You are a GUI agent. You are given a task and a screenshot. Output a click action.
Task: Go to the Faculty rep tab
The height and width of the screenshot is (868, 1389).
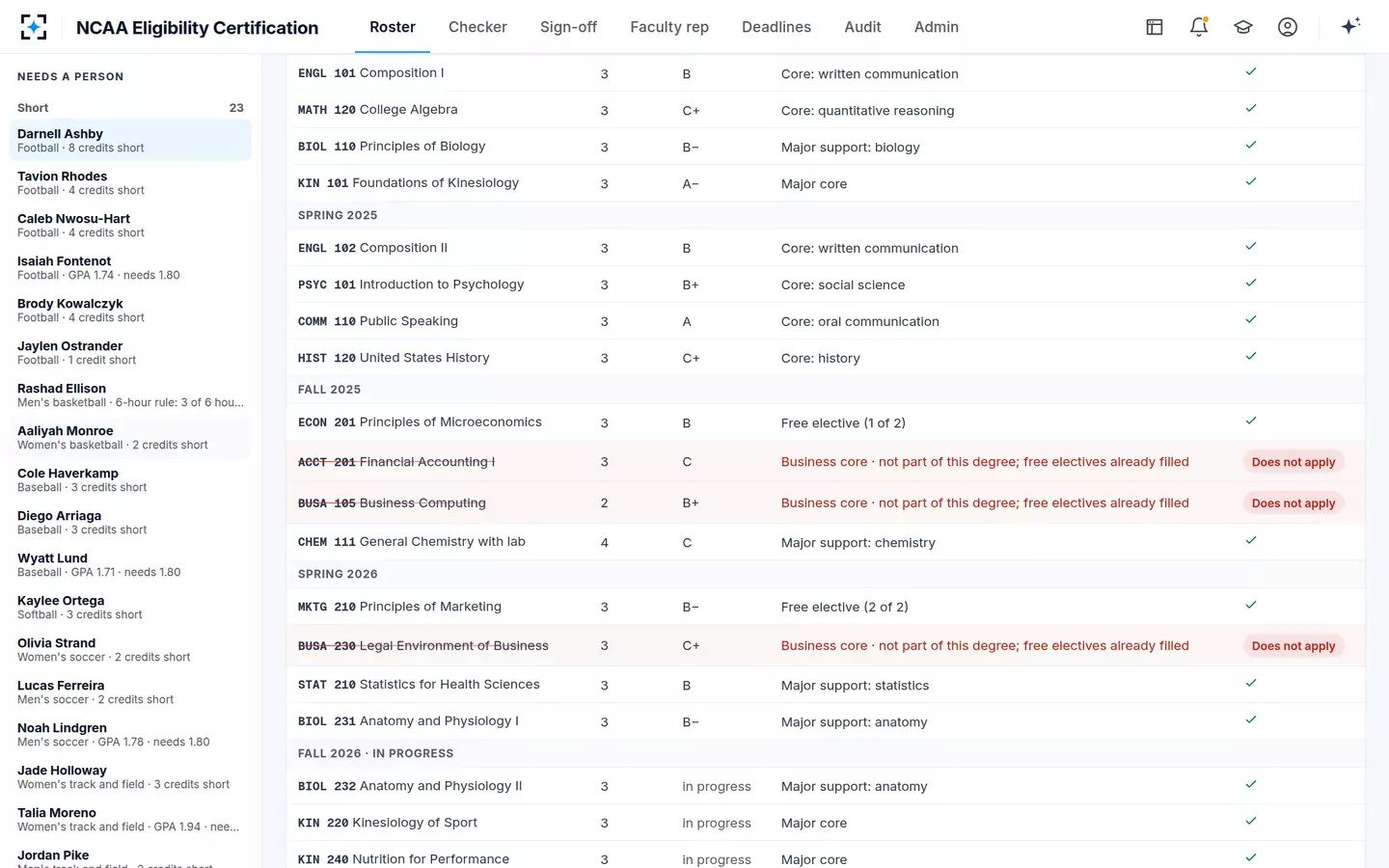(669, 27)
